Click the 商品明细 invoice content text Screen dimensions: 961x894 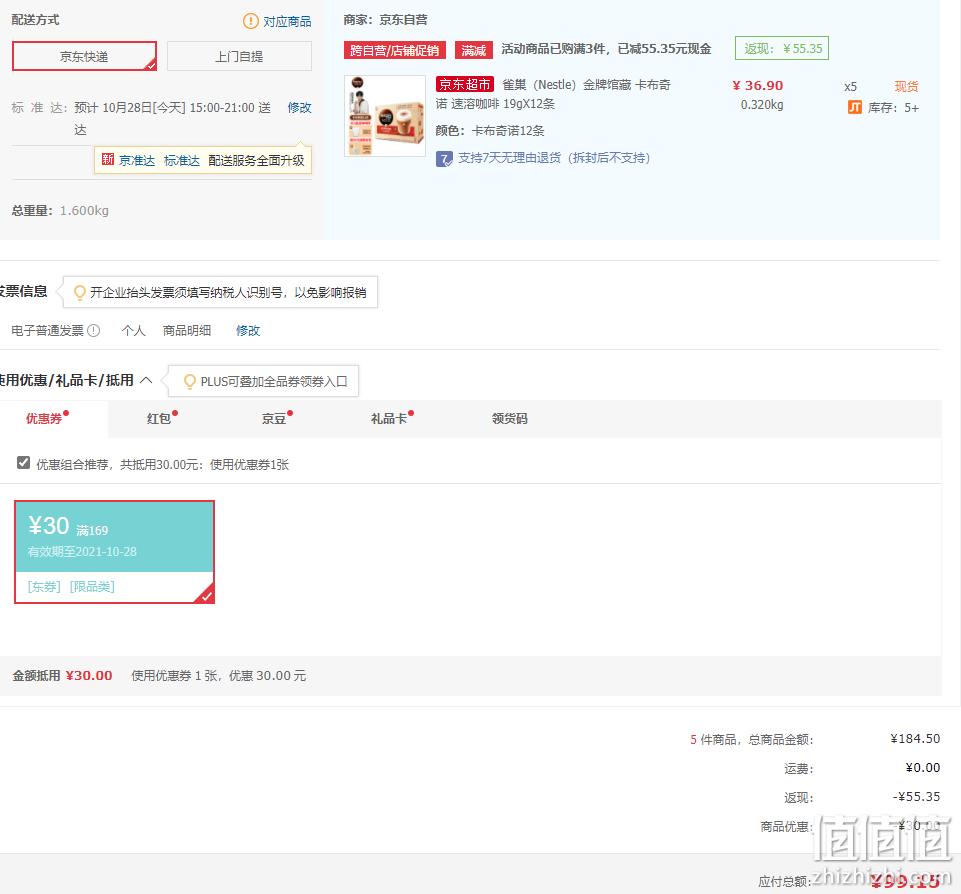187,331
